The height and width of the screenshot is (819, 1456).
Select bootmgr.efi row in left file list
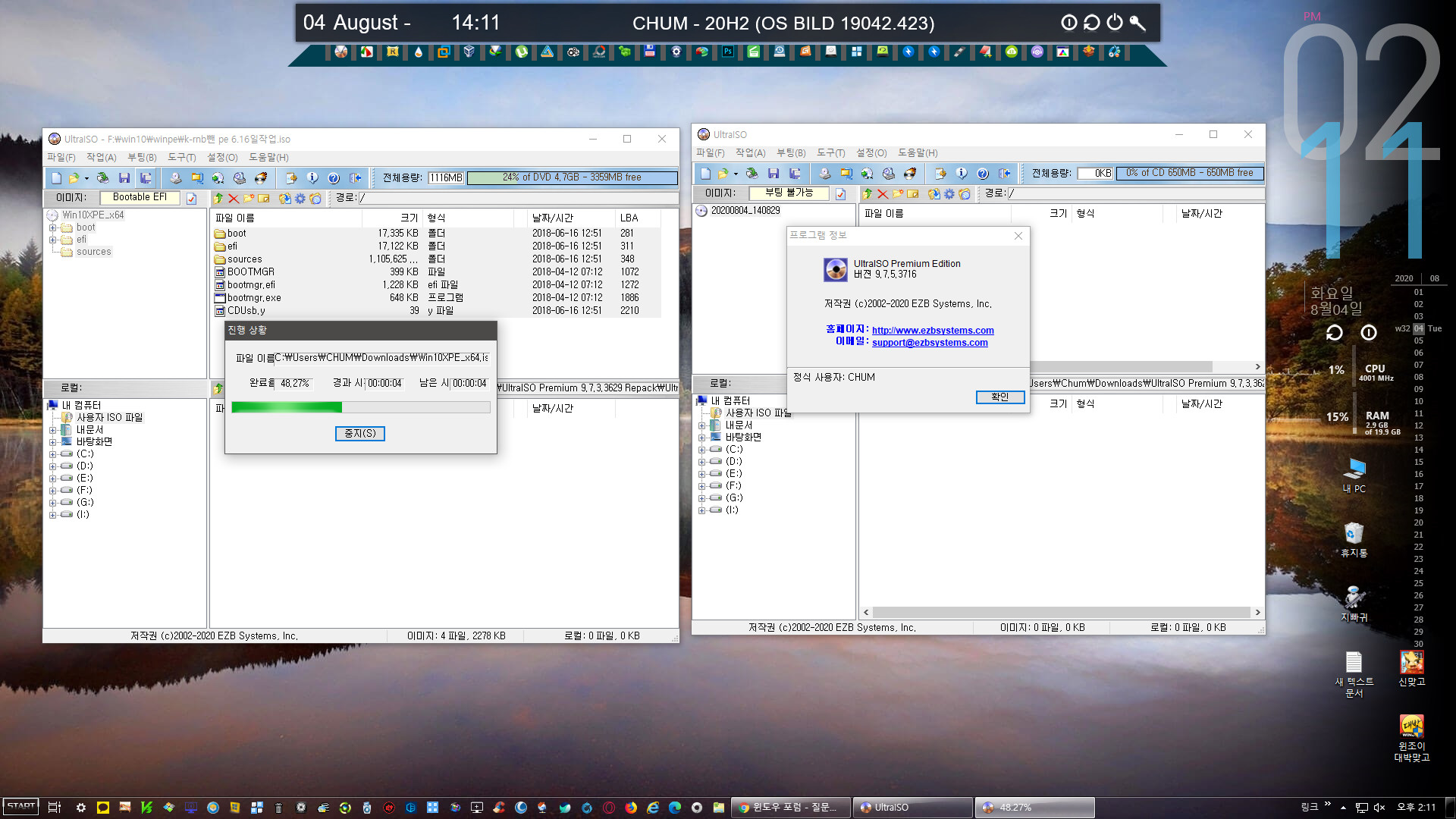tap(436, 285)
